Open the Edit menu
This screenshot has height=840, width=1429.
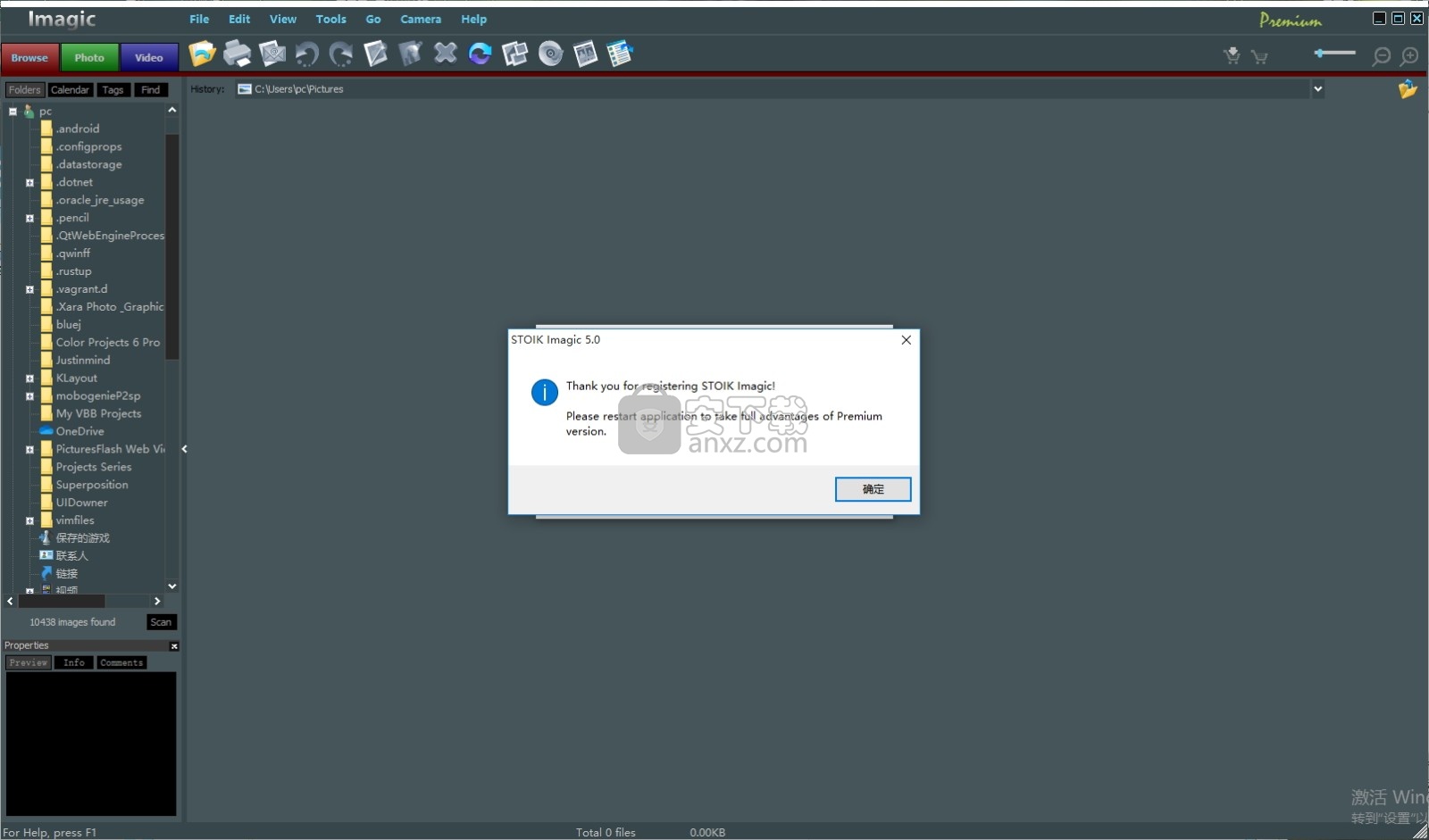click(239, 19)
